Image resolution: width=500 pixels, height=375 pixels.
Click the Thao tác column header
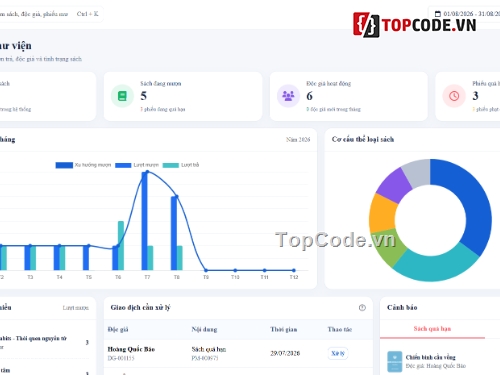pyautogui.click(x=340, y=329)
